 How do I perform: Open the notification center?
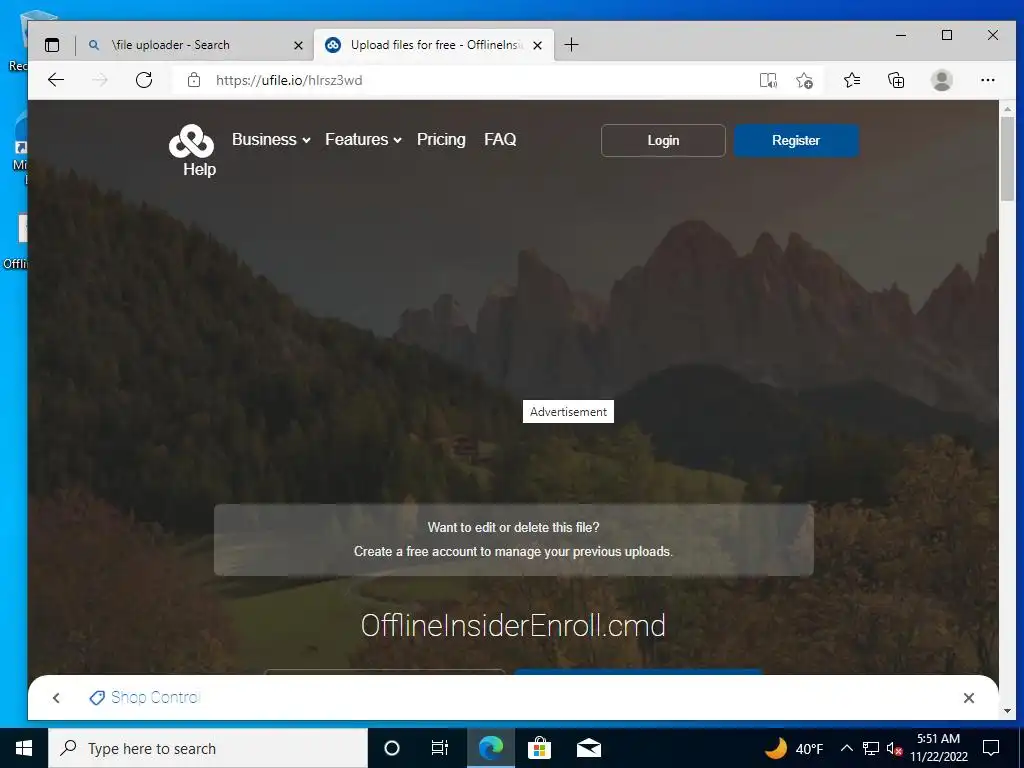tap(991, 748)
